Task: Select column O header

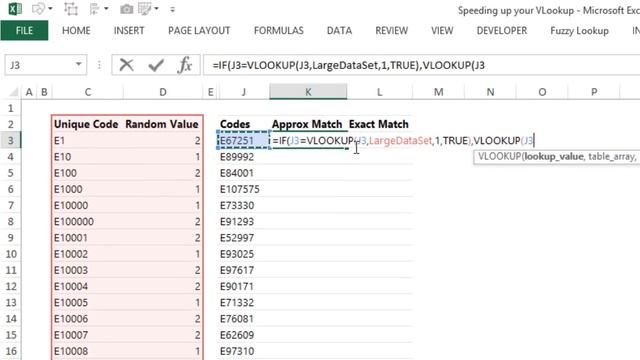Action: (x=542, y=92)
